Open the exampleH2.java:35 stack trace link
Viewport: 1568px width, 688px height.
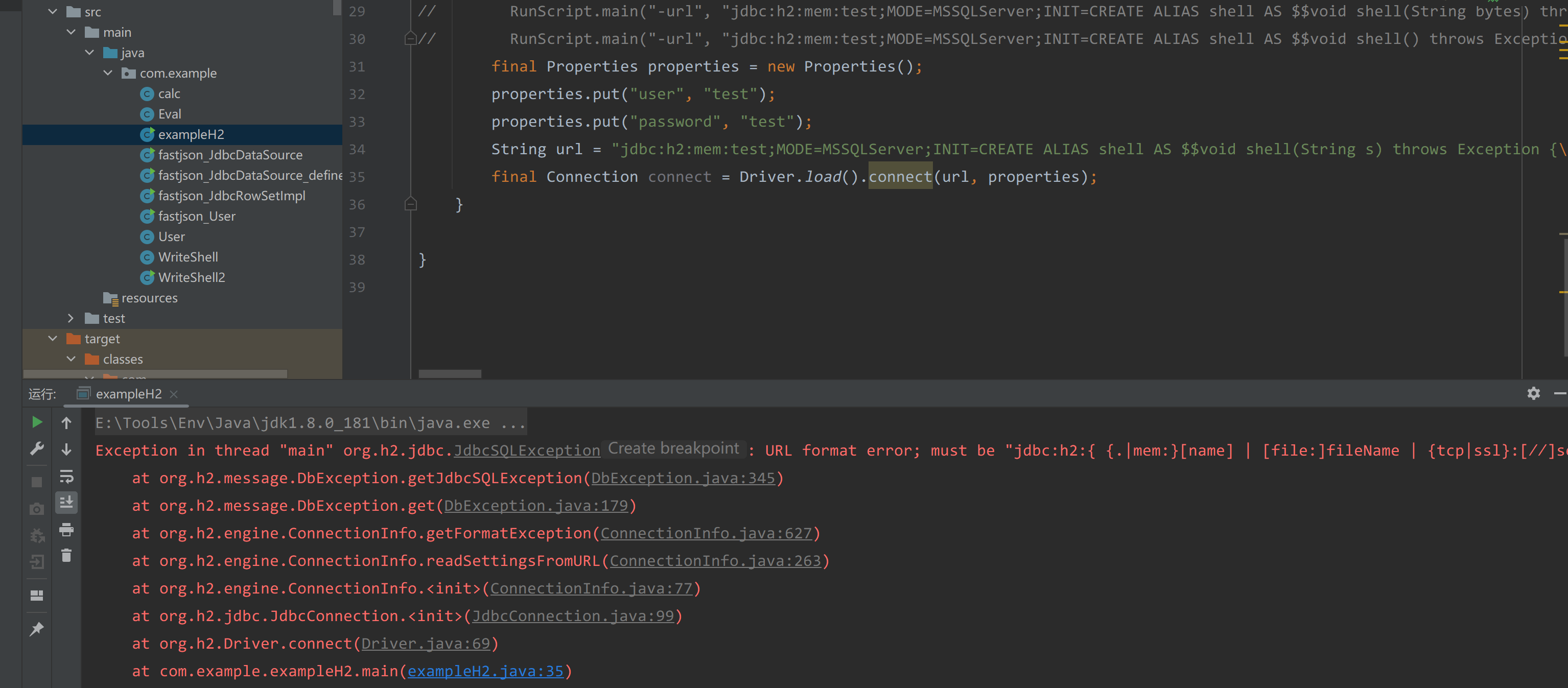(485, 671)
